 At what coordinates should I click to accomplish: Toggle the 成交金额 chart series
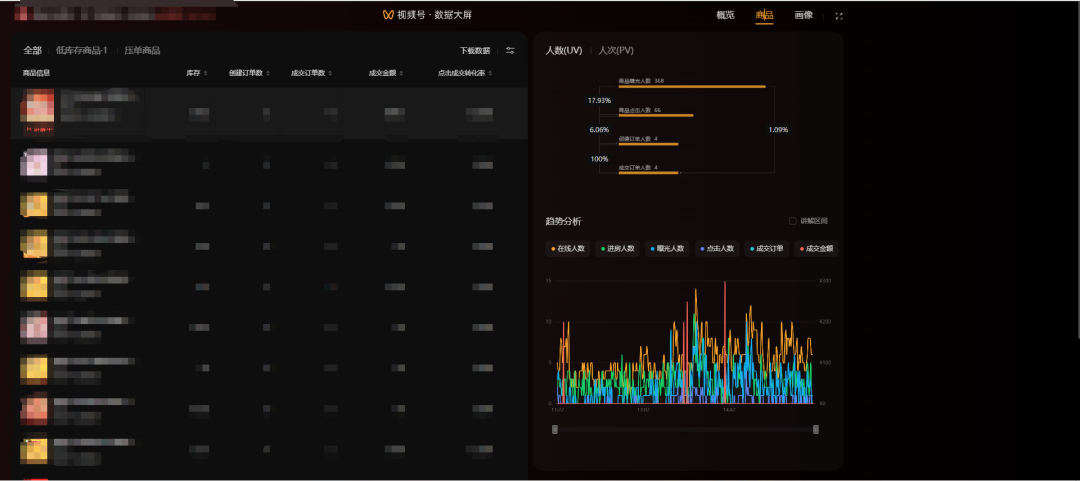816,249
